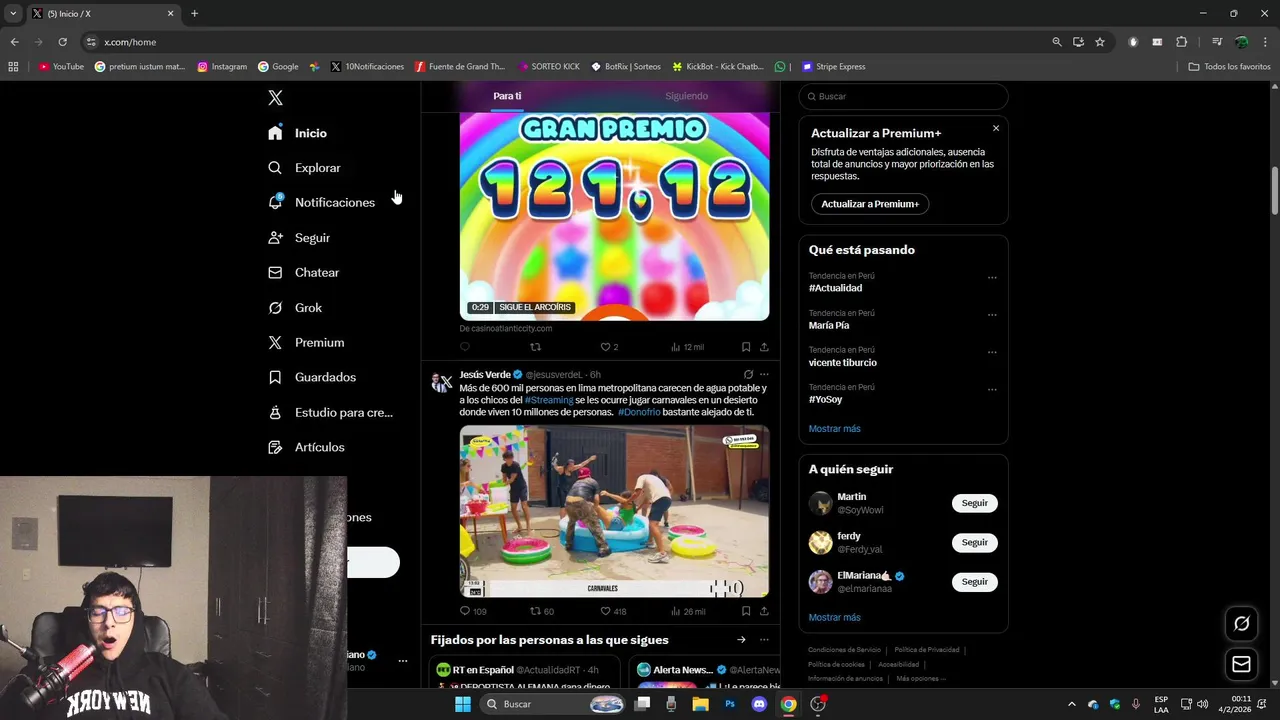Close the Premium+ upgrade card
This screenshot has height=720, width=1280.
coord(995,128)
